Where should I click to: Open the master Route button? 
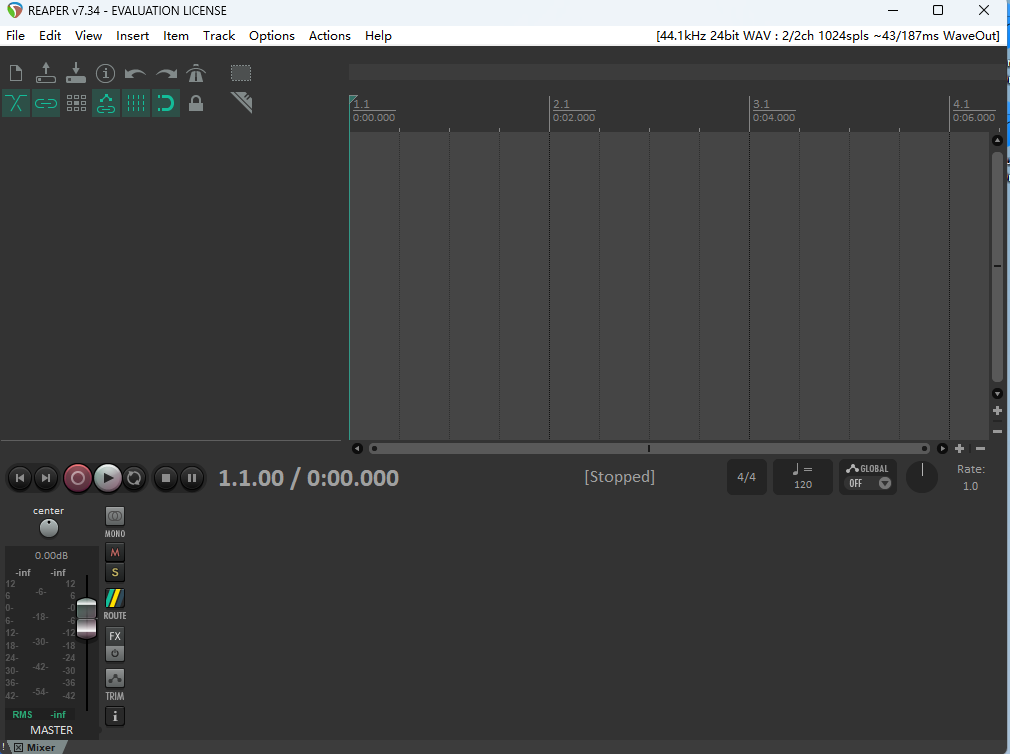point(115,598)
